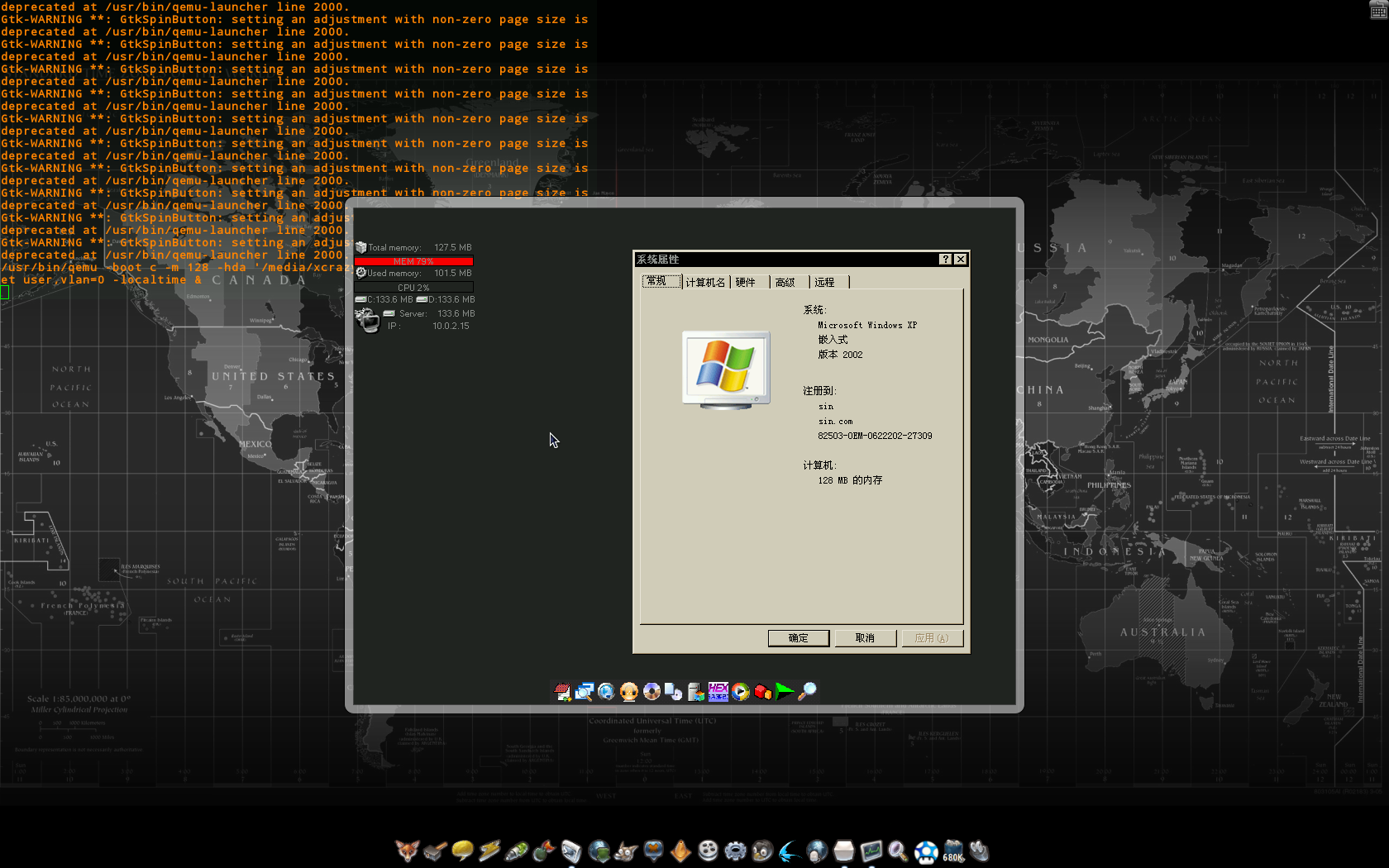Click the 取消 button
Image resolution: width=1389 pixels, height=868 pixels.
(865, 638)
